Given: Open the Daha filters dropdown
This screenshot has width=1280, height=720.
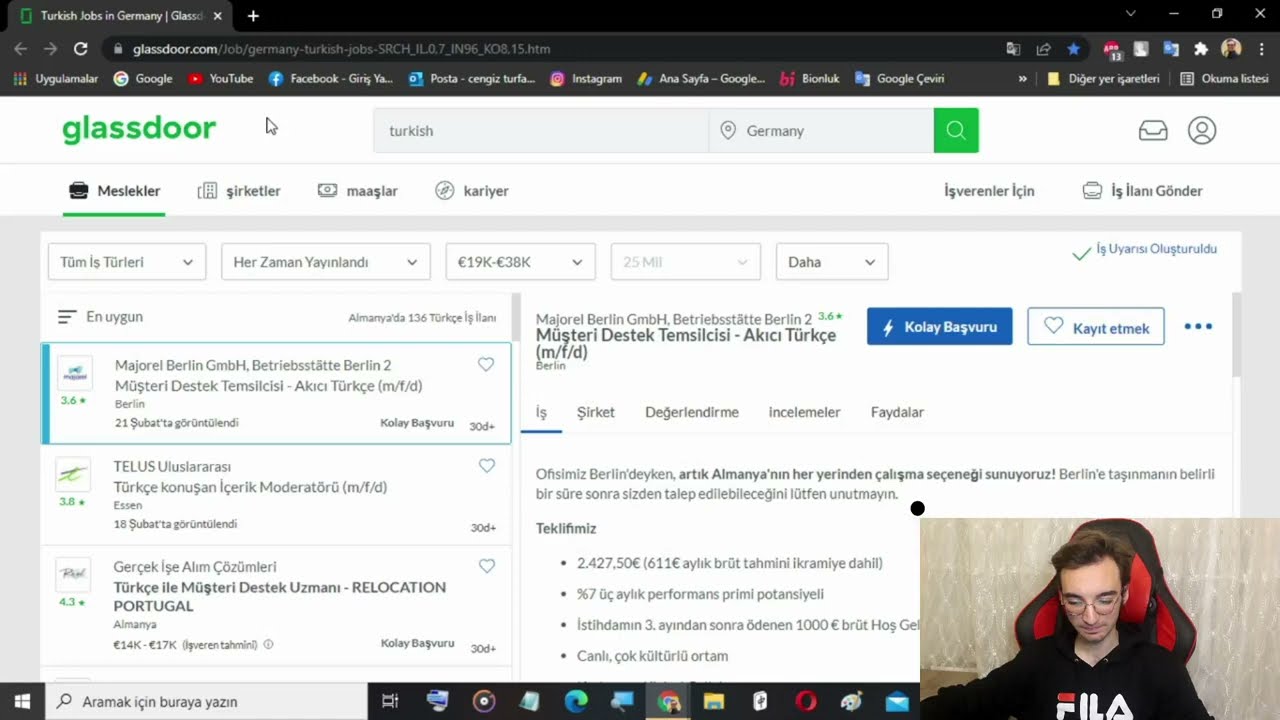Looking at the screenshot, I should (832, 262).
